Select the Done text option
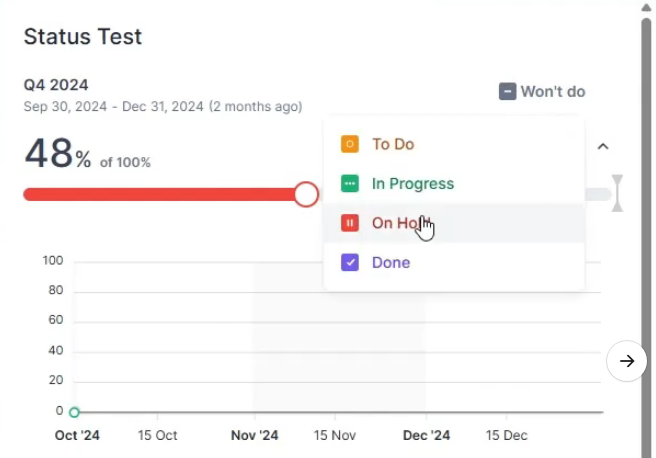656x458 pixels. point(391,263)
